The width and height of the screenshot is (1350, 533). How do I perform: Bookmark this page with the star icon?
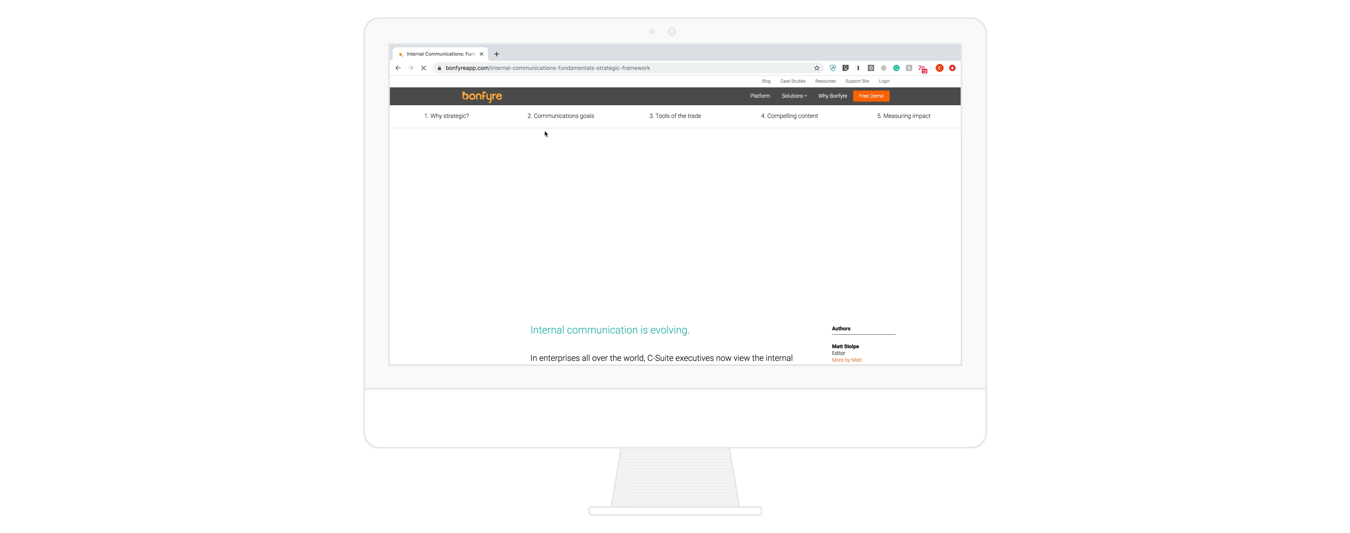tap(817, 68)
